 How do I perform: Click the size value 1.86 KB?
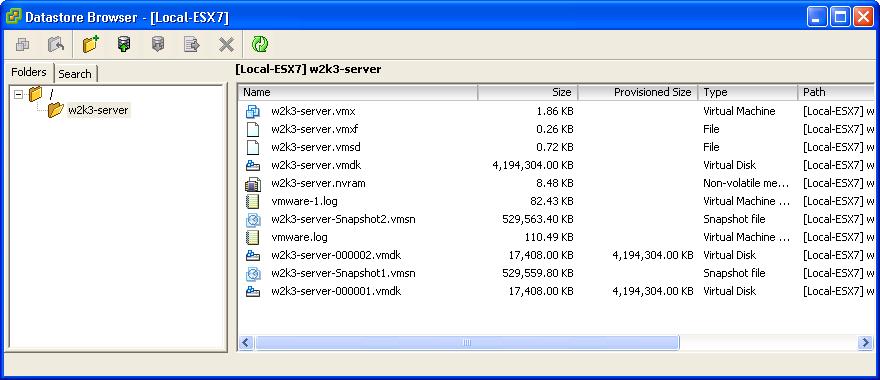tap(554, 111)
